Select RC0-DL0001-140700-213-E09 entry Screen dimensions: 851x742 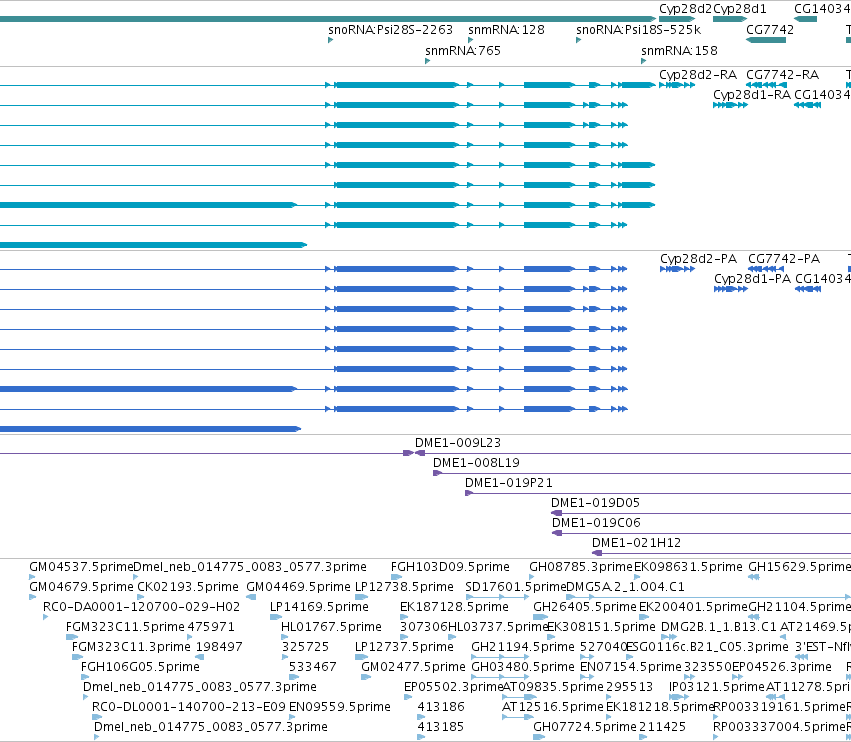189,707
